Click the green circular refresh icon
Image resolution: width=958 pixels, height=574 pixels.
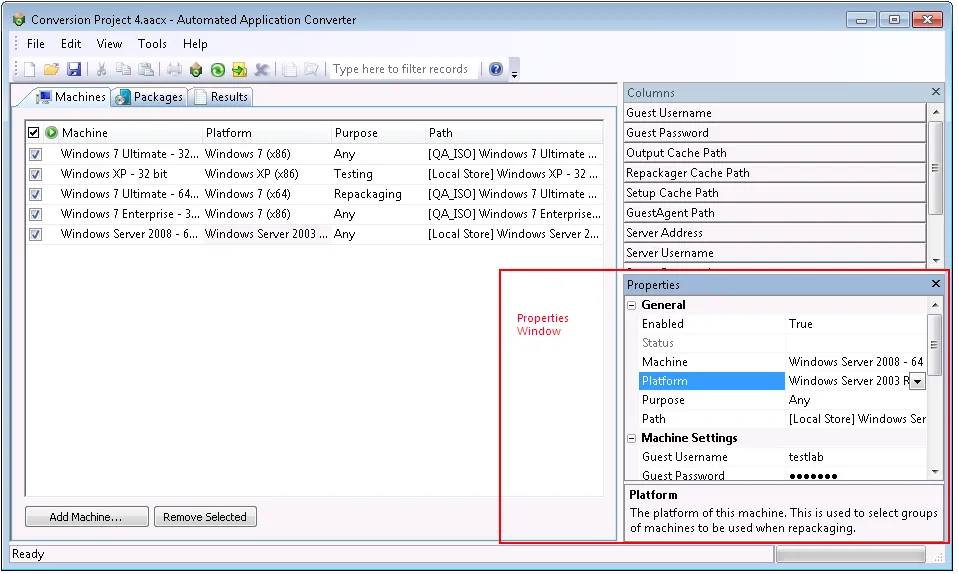pyautogui.click(x=217, y=69)
